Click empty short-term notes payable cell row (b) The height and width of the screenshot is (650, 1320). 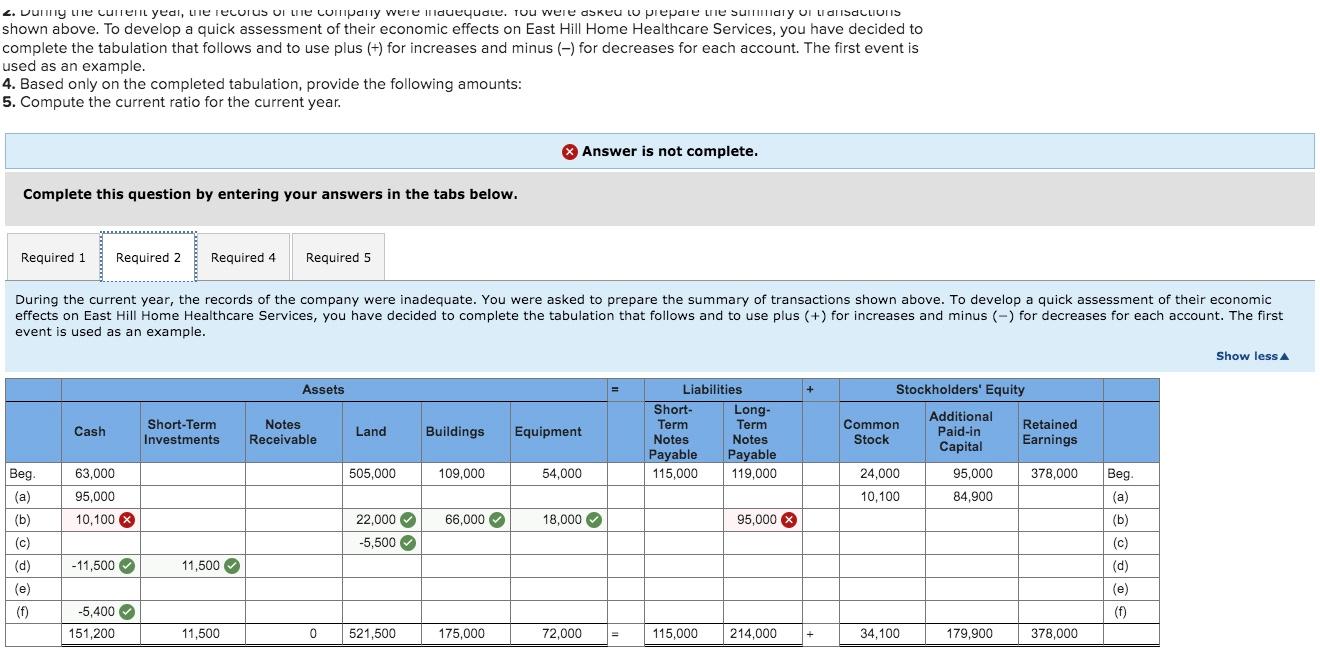[x=683, y=520]
